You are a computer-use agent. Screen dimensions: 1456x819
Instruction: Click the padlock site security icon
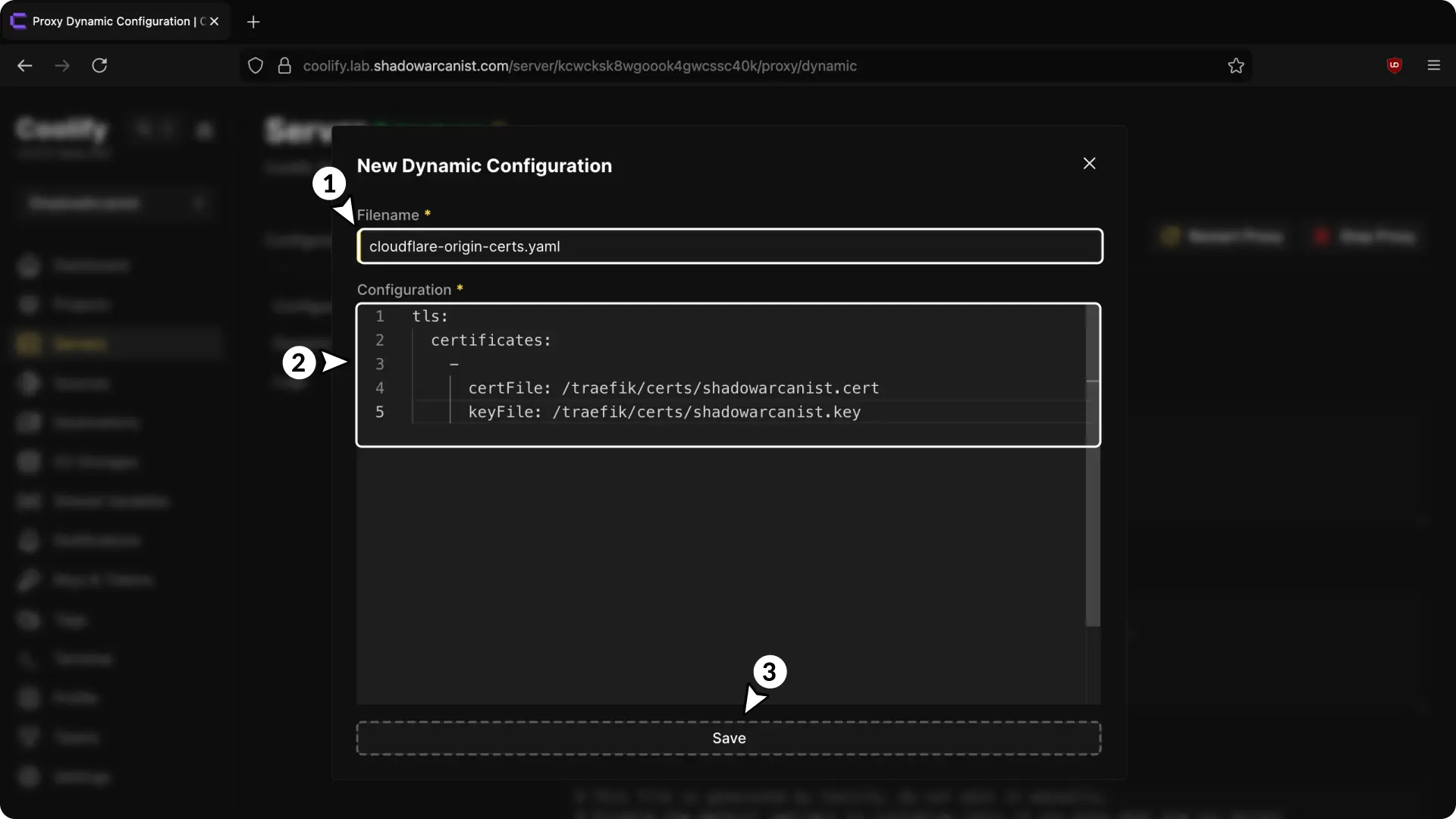[284, 66]
